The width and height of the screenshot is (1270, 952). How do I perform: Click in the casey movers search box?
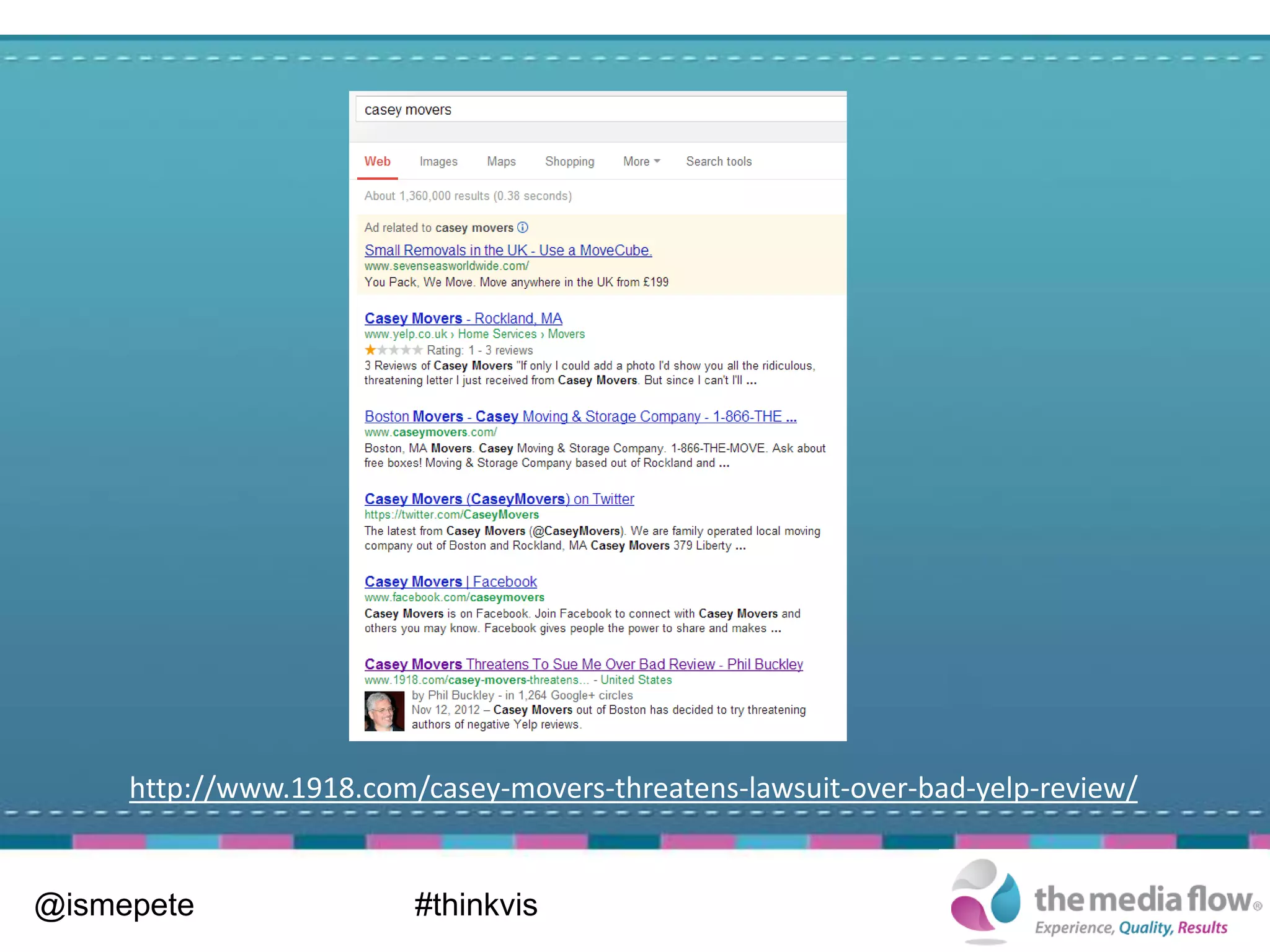click(x=600, y=110)
